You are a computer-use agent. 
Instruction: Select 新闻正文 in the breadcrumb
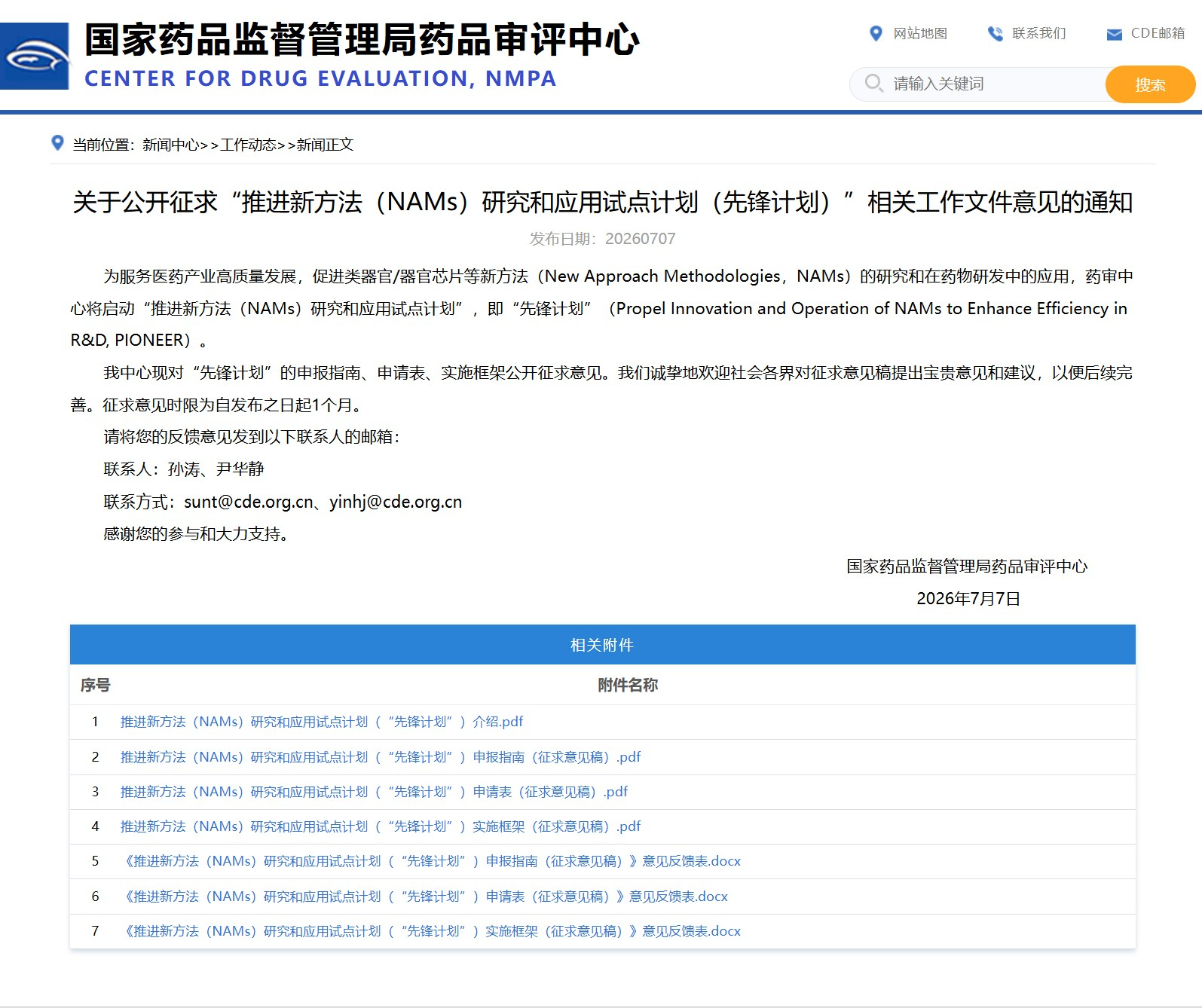[325, 145]
